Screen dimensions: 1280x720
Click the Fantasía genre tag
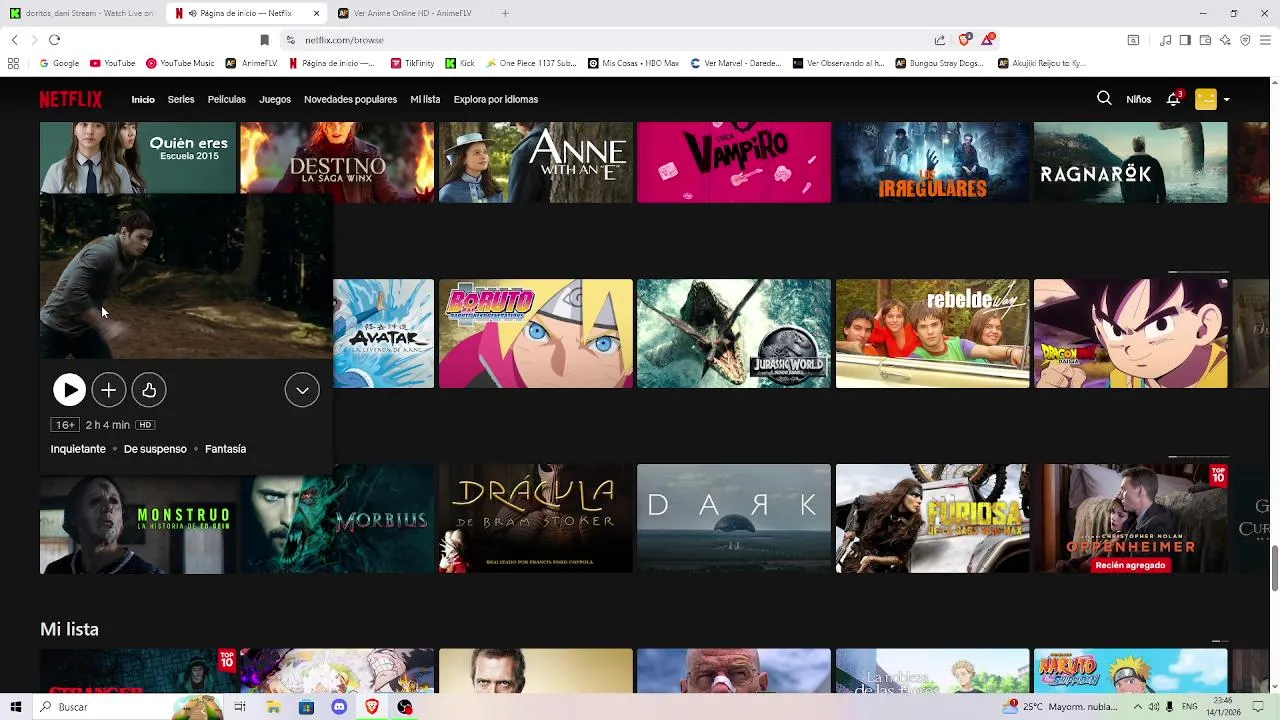(x=225, y=449)
